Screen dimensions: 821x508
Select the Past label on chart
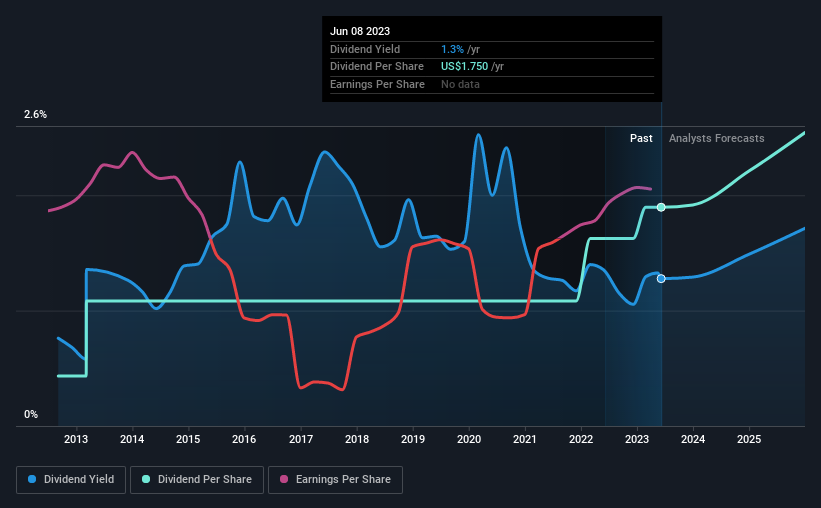point(641,138)
